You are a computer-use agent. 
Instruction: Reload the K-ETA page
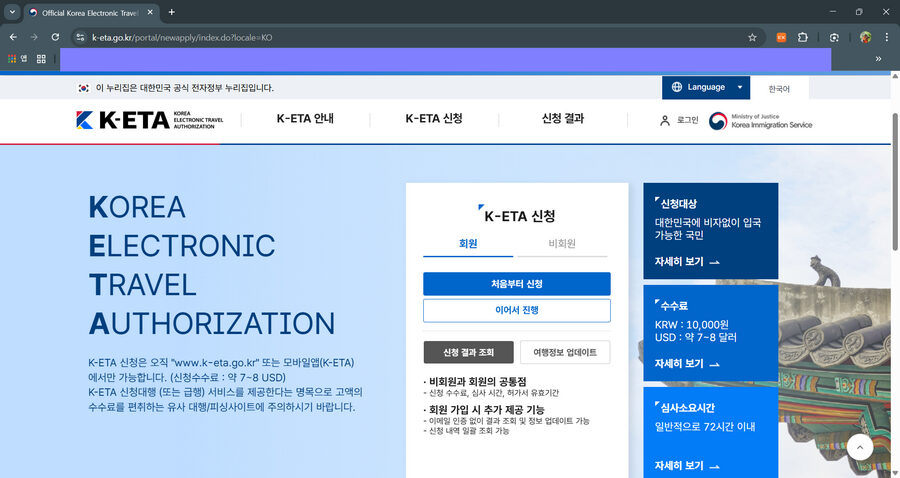pos(55,37)
